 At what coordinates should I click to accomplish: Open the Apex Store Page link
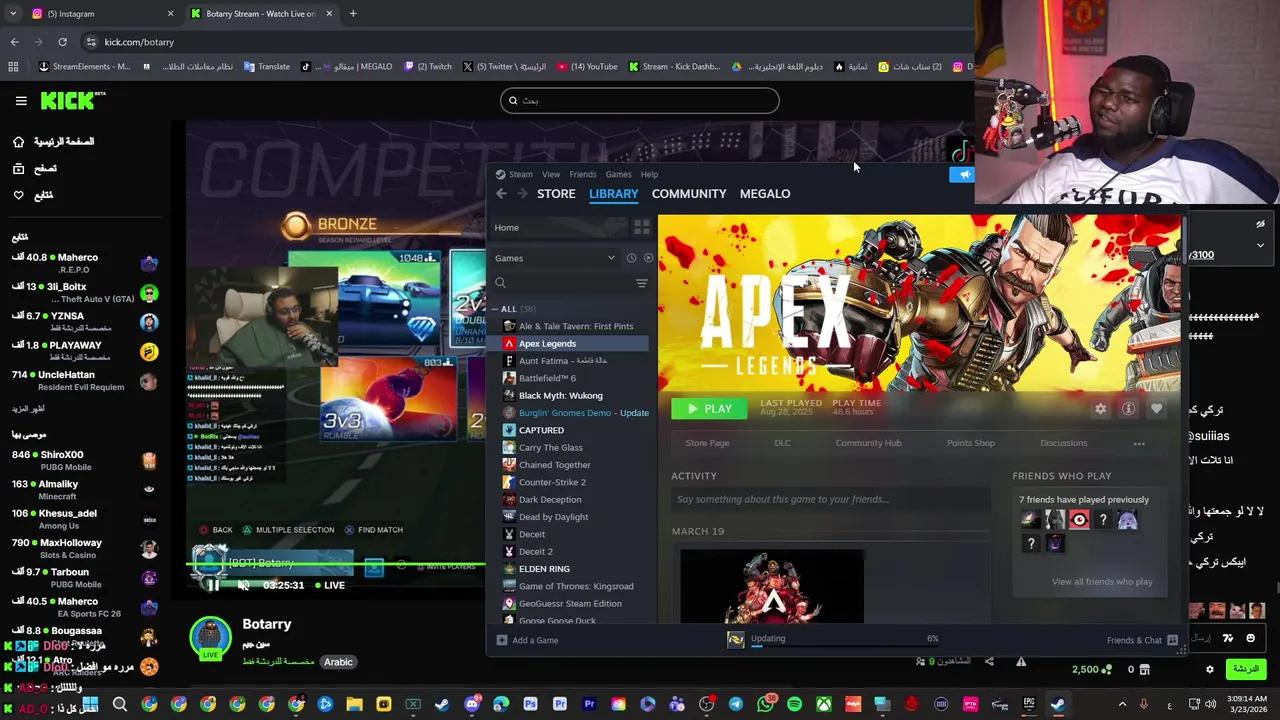[x=707, y=443]
